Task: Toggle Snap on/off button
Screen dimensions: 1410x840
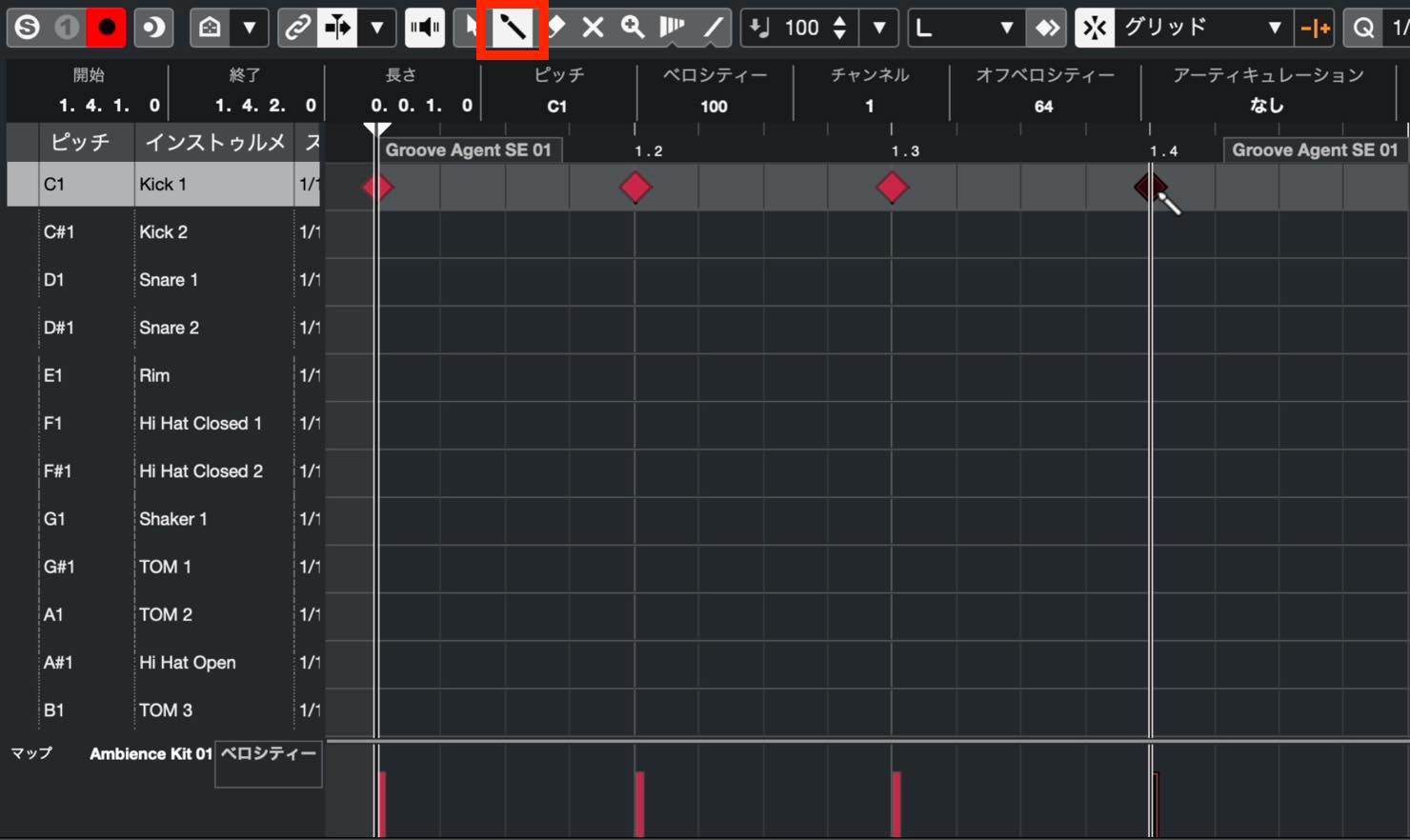Action: tap(1095, 28)
